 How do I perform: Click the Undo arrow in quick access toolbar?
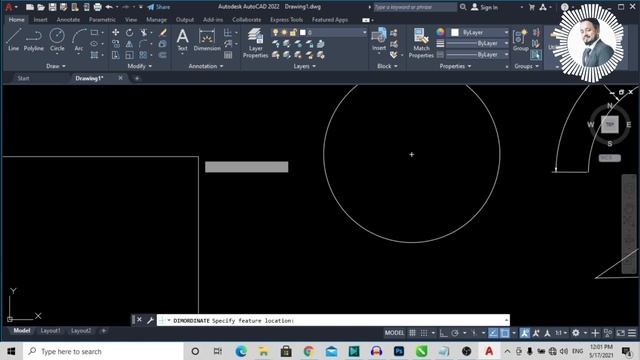point(109,7)
